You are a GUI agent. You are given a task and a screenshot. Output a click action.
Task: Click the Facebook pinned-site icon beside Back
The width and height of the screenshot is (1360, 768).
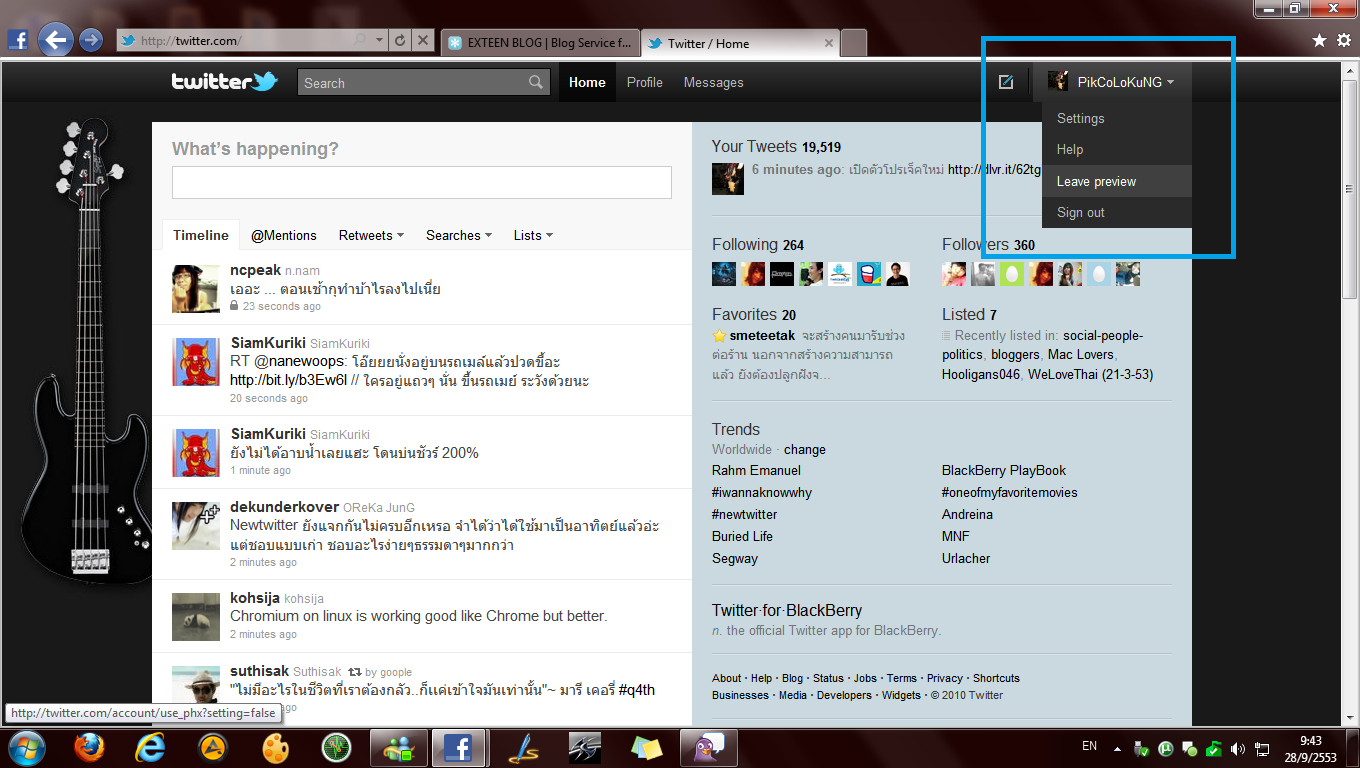point(18,40)
